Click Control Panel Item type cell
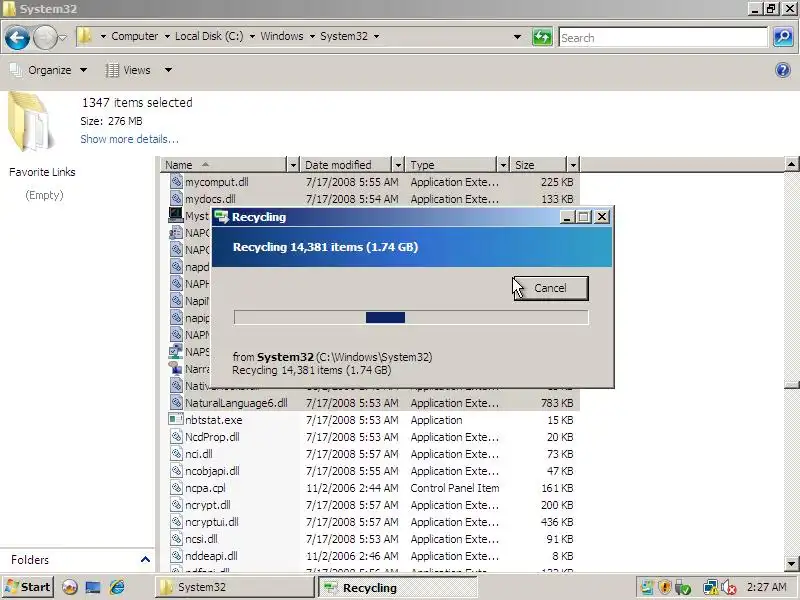The width and height of the screenshot is (800, 600). pos(455,488)
